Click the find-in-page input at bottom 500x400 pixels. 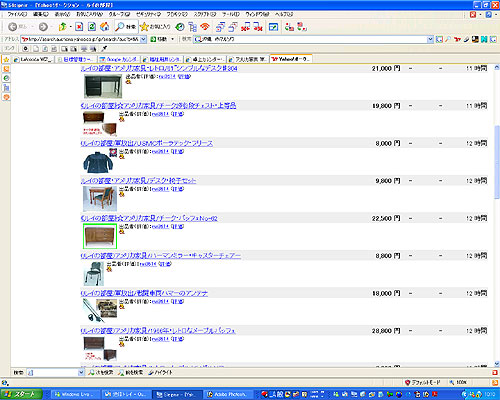click(x=52, y=373)
